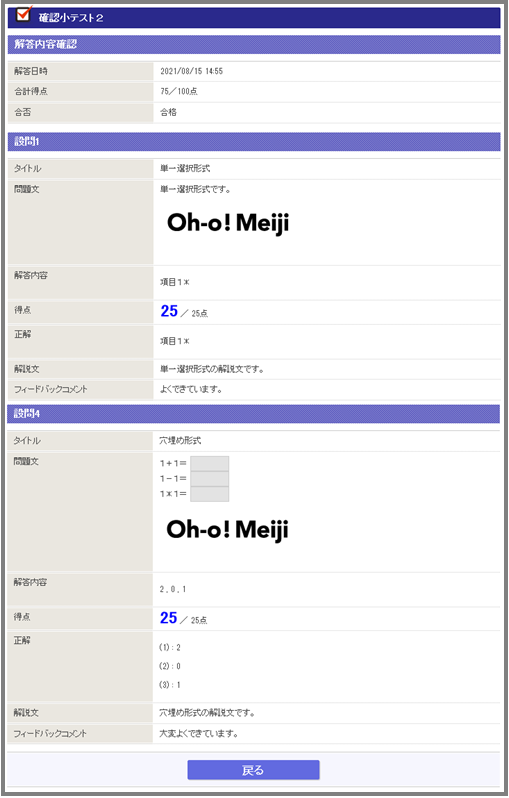Click feedback comment 大変よくできています。
The width and height of the screenshot is (509, 798).
[199, 734]
